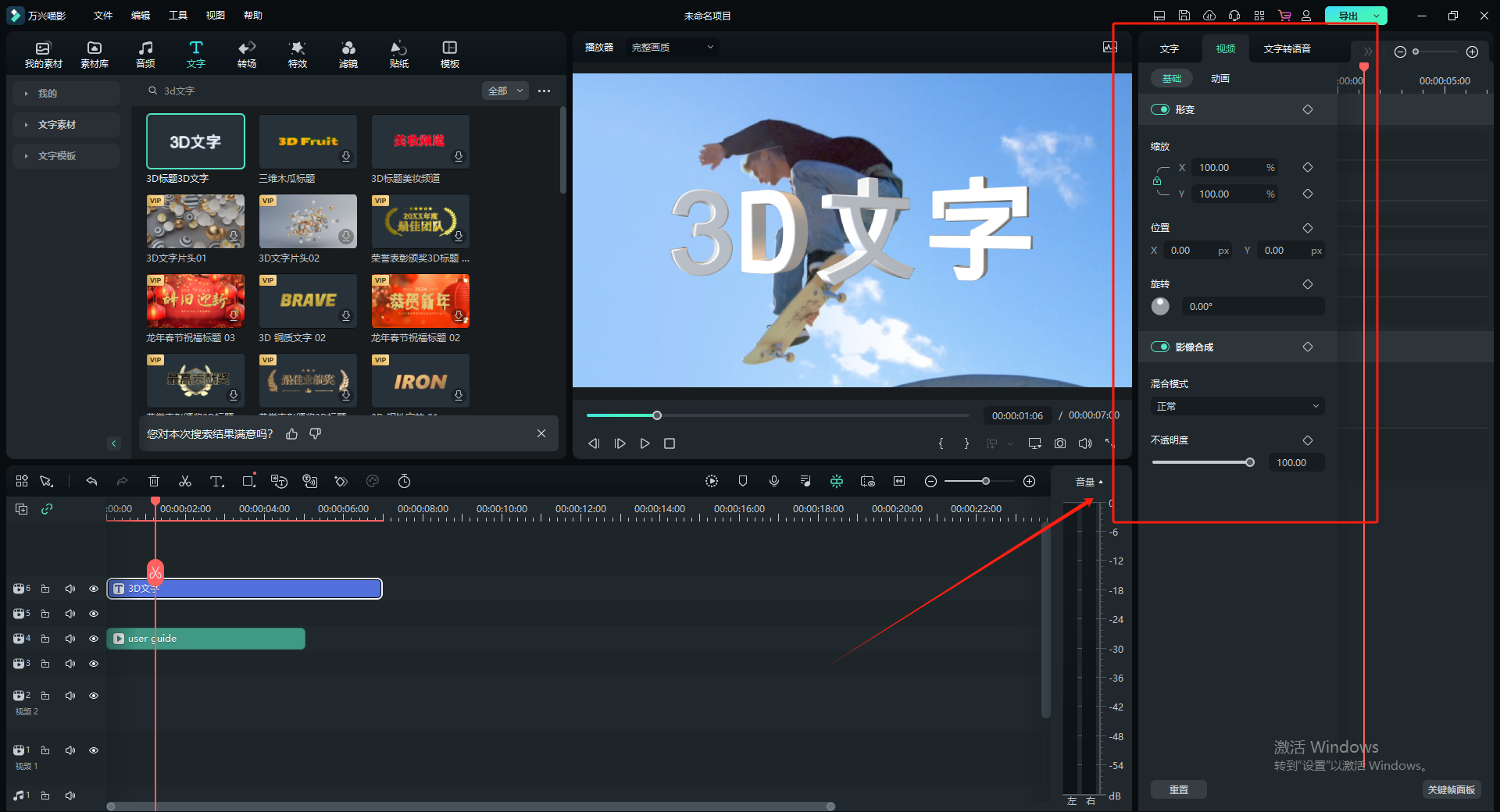The height and width of the screenshot is (812, 1500).
Task: Click the trash delete icon in timeline toolbar
Action: click(x=154, y=482)
